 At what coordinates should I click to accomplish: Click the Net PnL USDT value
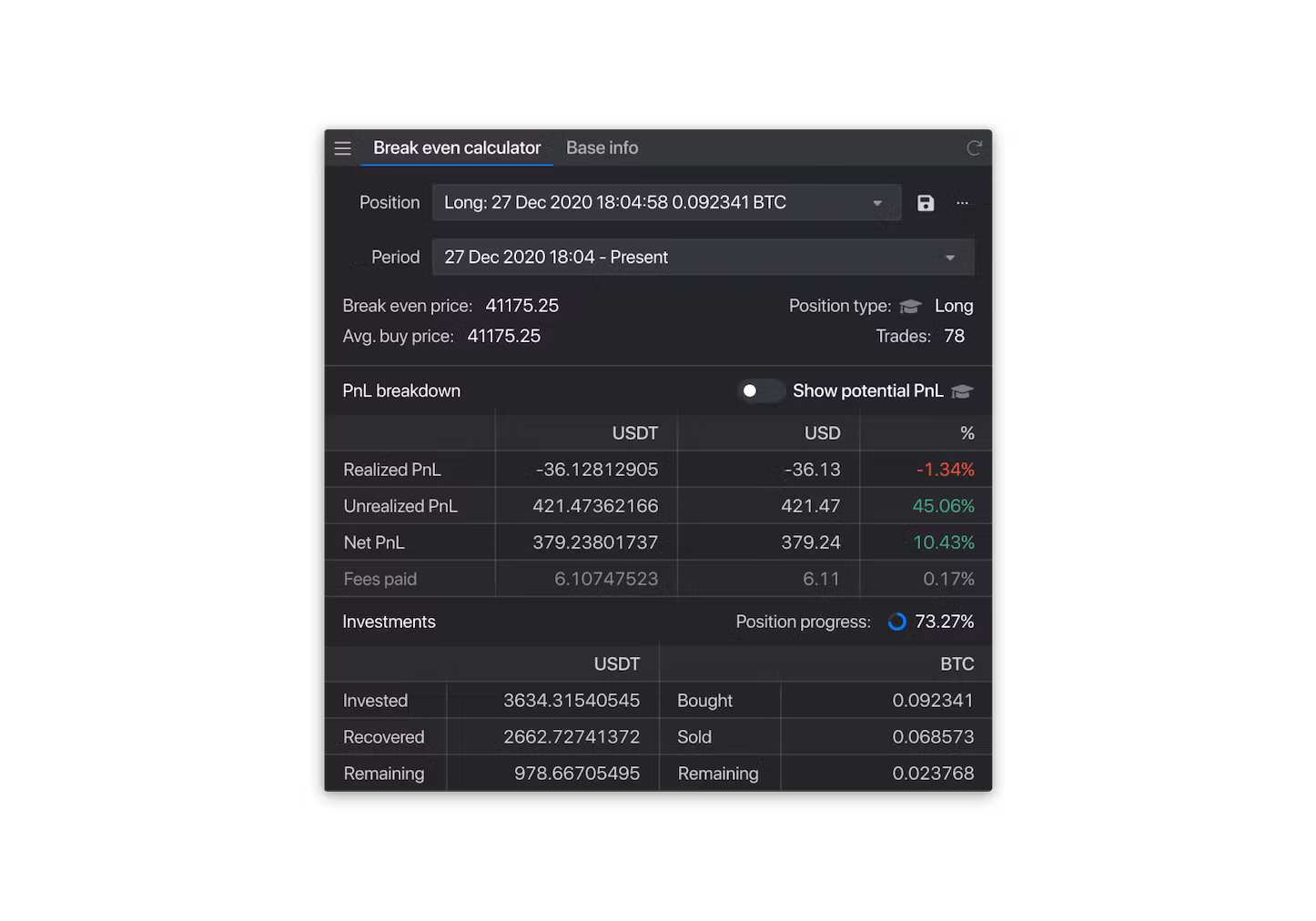pyautogui.click(x=595, y=542)
